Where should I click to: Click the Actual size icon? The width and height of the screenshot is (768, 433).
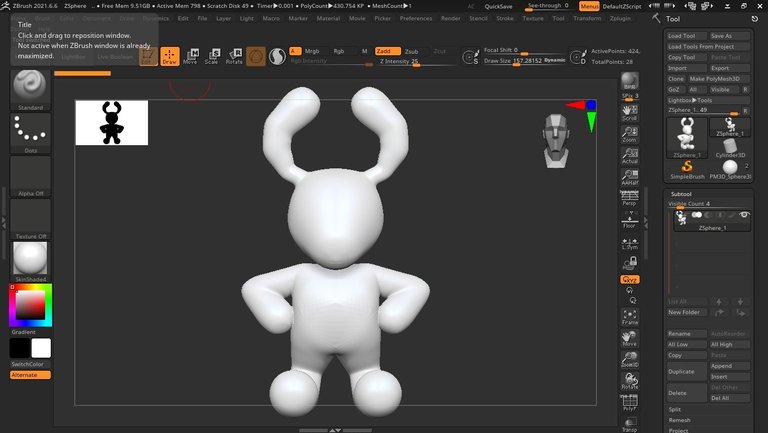[629, 156]
